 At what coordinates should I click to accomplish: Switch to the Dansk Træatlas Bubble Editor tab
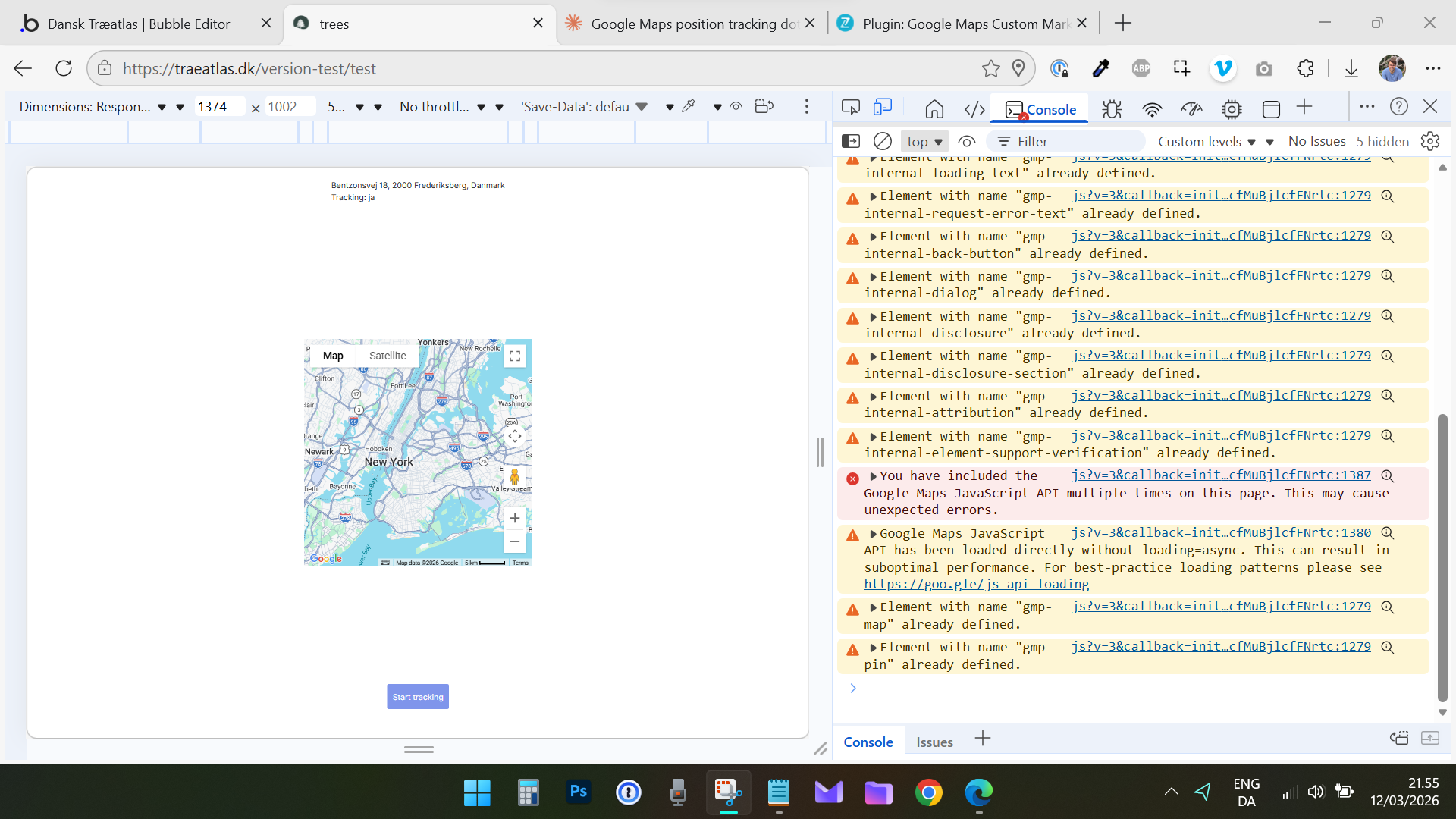tap(139, 24)
